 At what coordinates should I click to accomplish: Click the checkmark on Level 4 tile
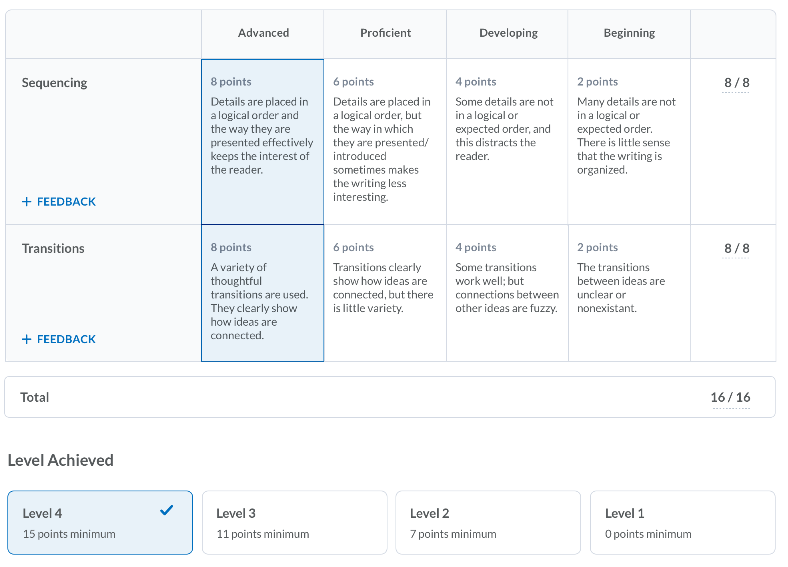click(167, 511)
